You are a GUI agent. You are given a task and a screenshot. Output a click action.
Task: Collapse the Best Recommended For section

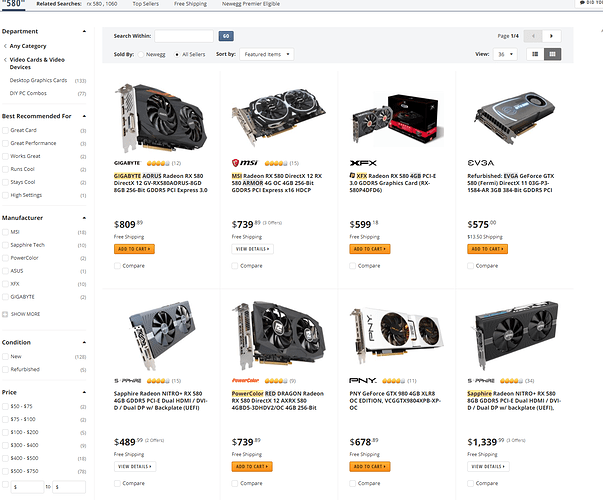(84, 116)
